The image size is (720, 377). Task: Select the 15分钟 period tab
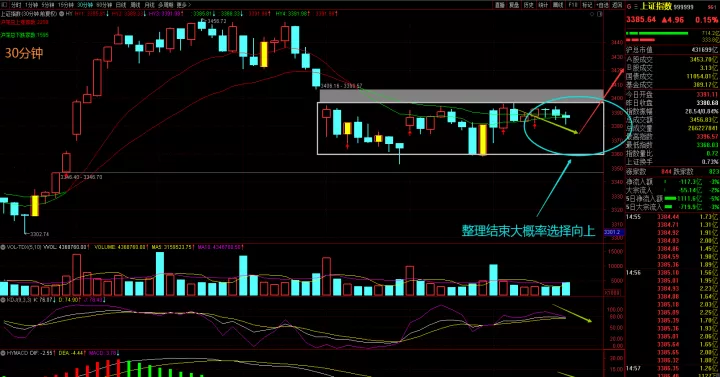(66, 5)
